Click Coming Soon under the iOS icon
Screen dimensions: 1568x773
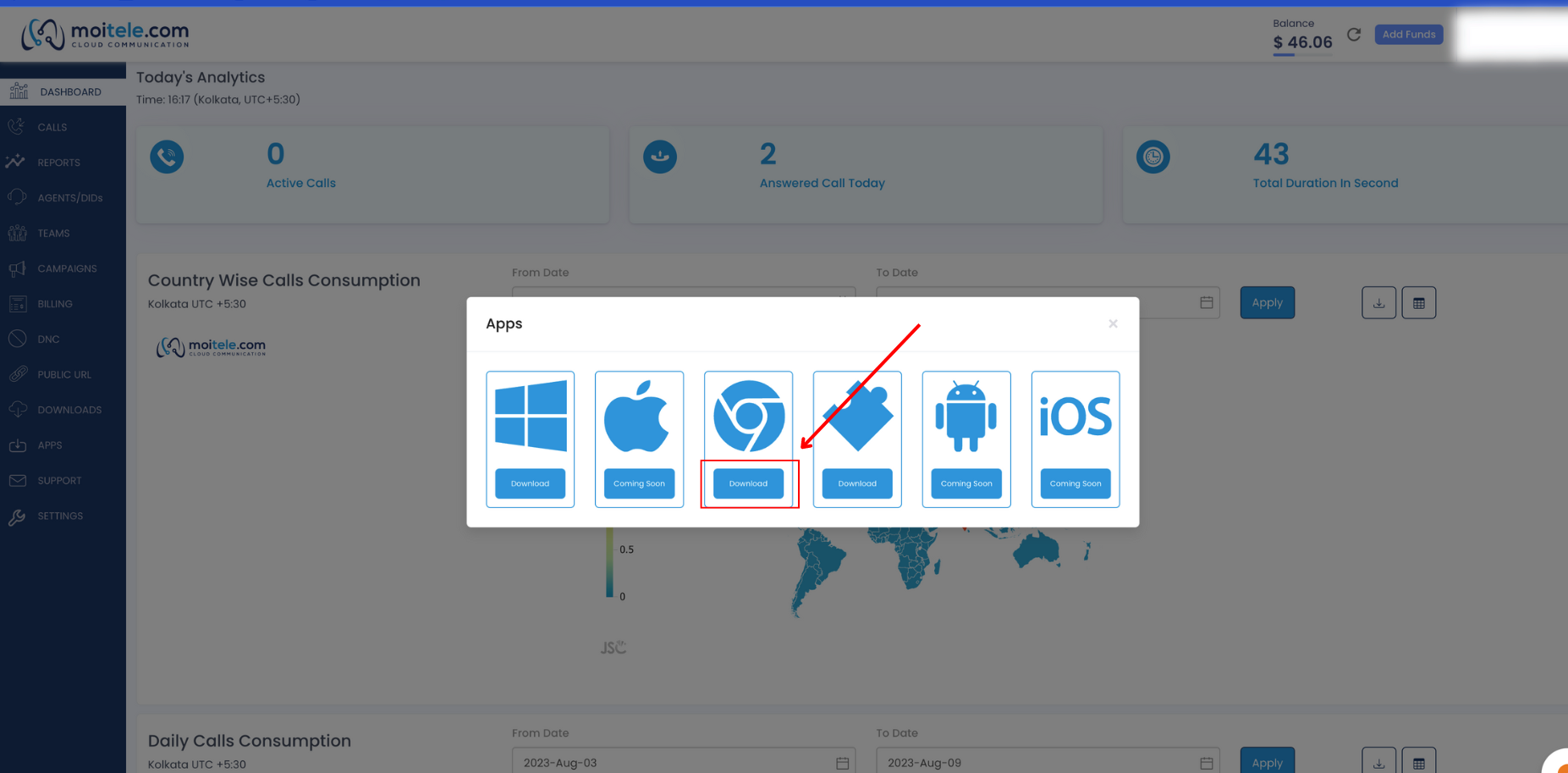tap(1076, 483)
